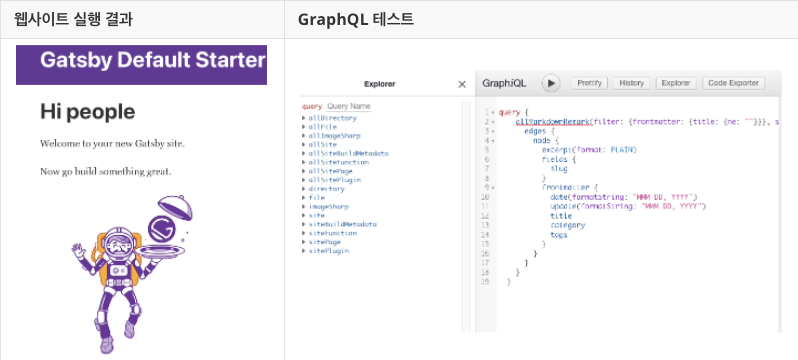Screen dimensions: 798x360
Task: Click the GraphiQL title logo
Action: [504, 83]
